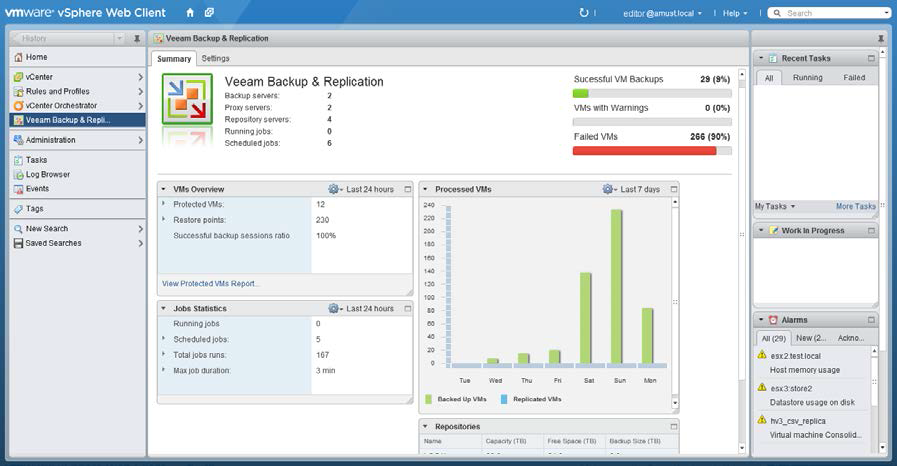Click the Successful VM Backups progress bar
The width and height of the screenshot is (897, 466).
pos(652,93)
